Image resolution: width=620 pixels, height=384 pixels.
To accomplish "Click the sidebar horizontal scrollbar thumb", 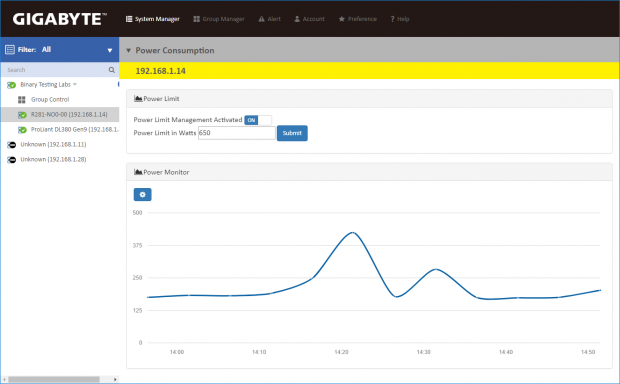I will pos(54,379).
